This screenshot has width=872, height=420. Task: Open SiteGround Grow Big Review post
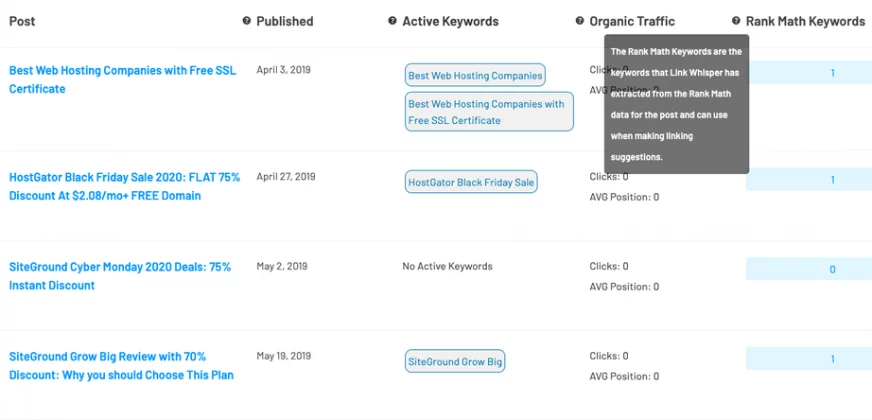pos(121,365)
